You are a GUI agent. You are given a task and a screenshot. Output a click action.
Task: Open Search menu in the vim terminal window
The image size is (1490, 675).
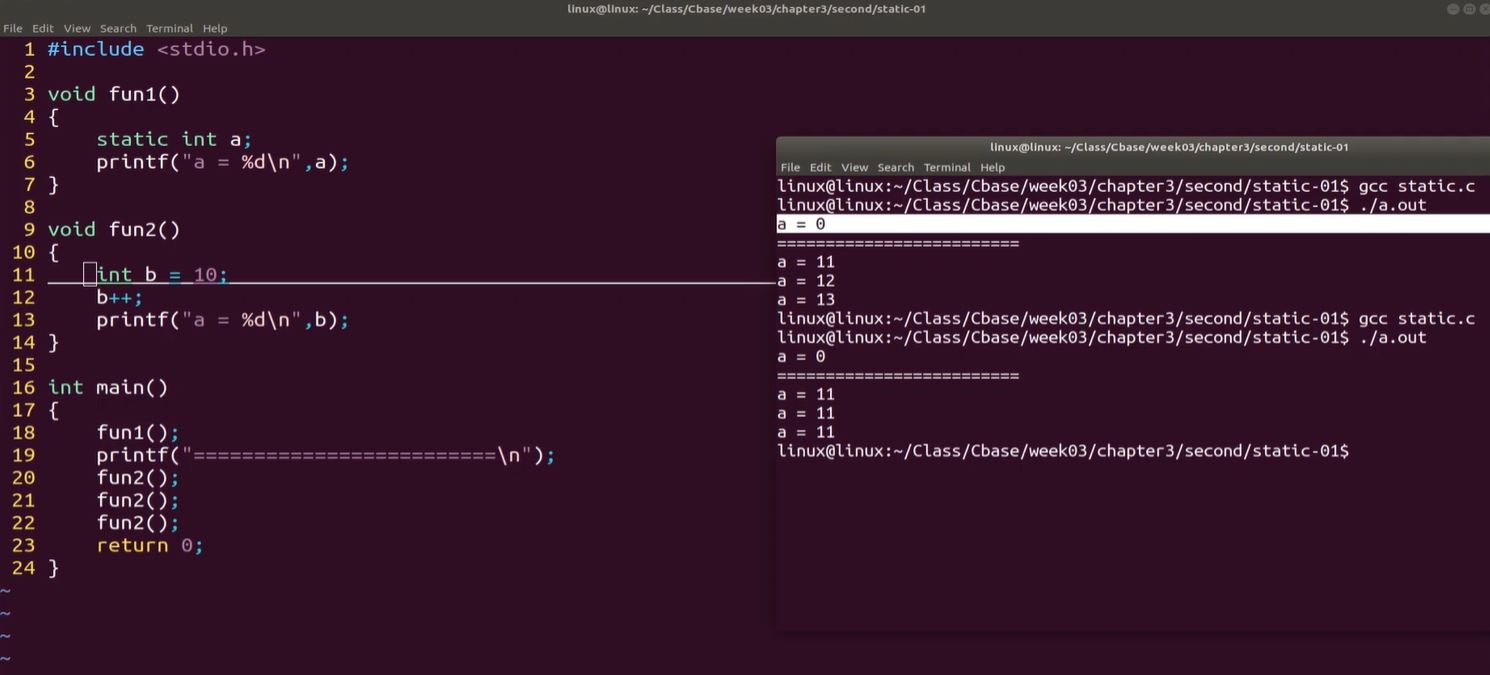(118, 28)
